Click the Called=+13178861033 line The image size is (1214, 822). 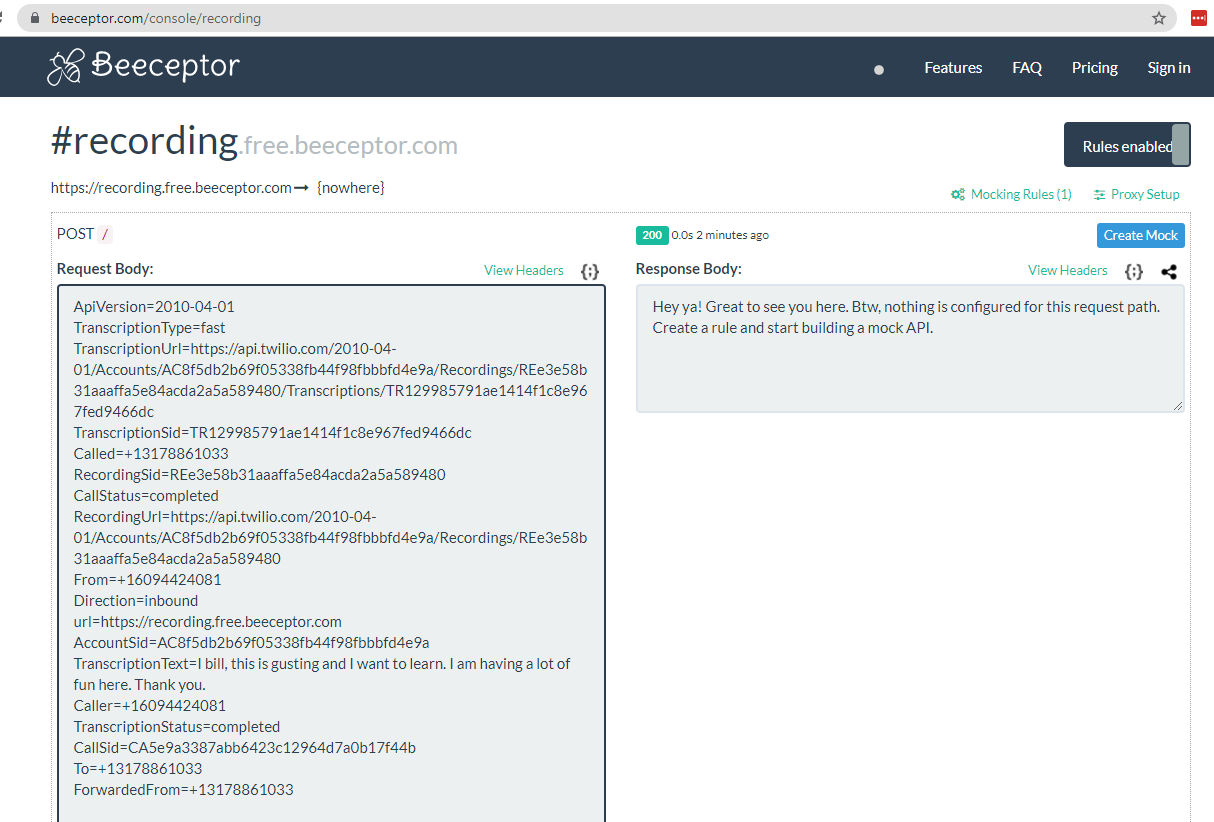151,453
